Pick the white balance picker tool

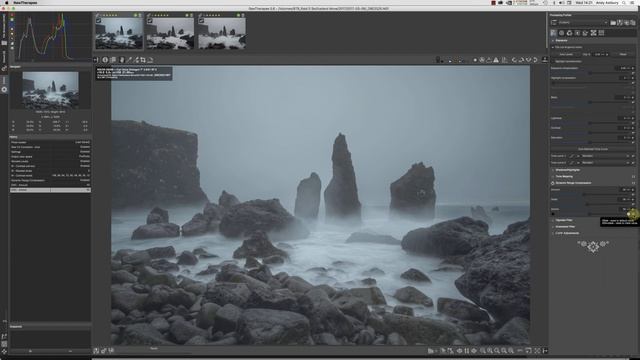[129, 60]
